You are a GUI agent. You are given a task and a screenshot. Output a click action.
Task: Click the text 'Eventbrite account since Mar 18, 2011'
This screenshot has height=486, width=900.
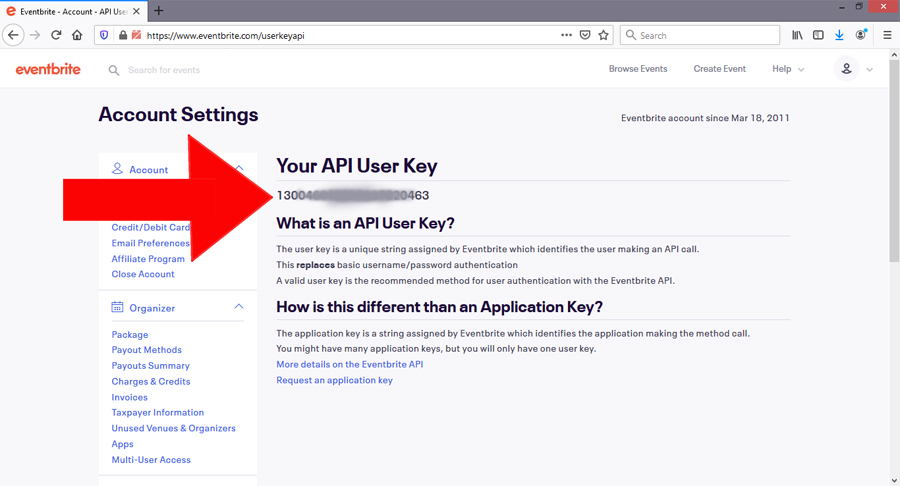coord(705,118)
